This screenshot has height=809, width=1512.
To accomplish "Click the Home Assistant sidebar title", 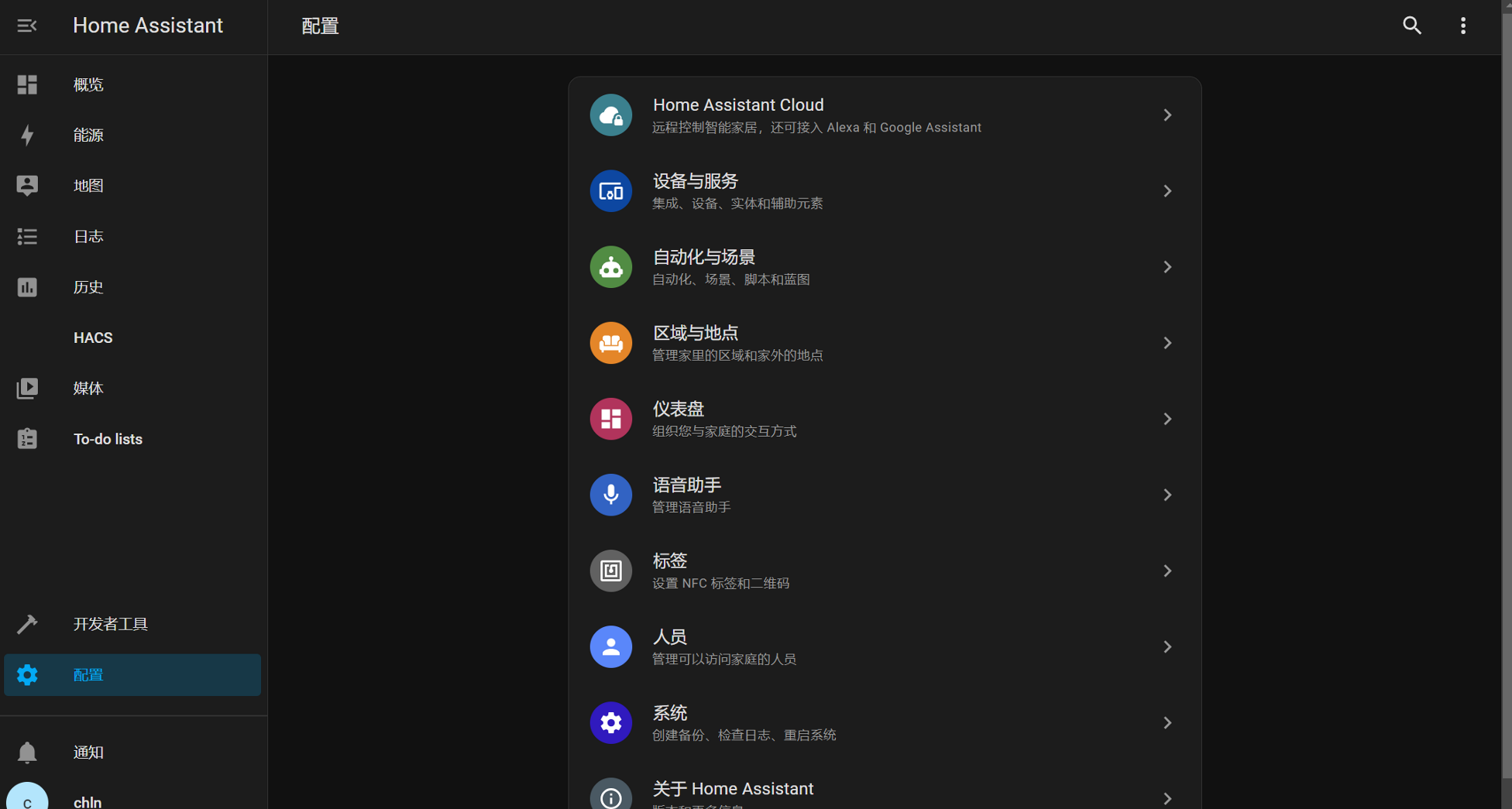I will coord(148,26).
